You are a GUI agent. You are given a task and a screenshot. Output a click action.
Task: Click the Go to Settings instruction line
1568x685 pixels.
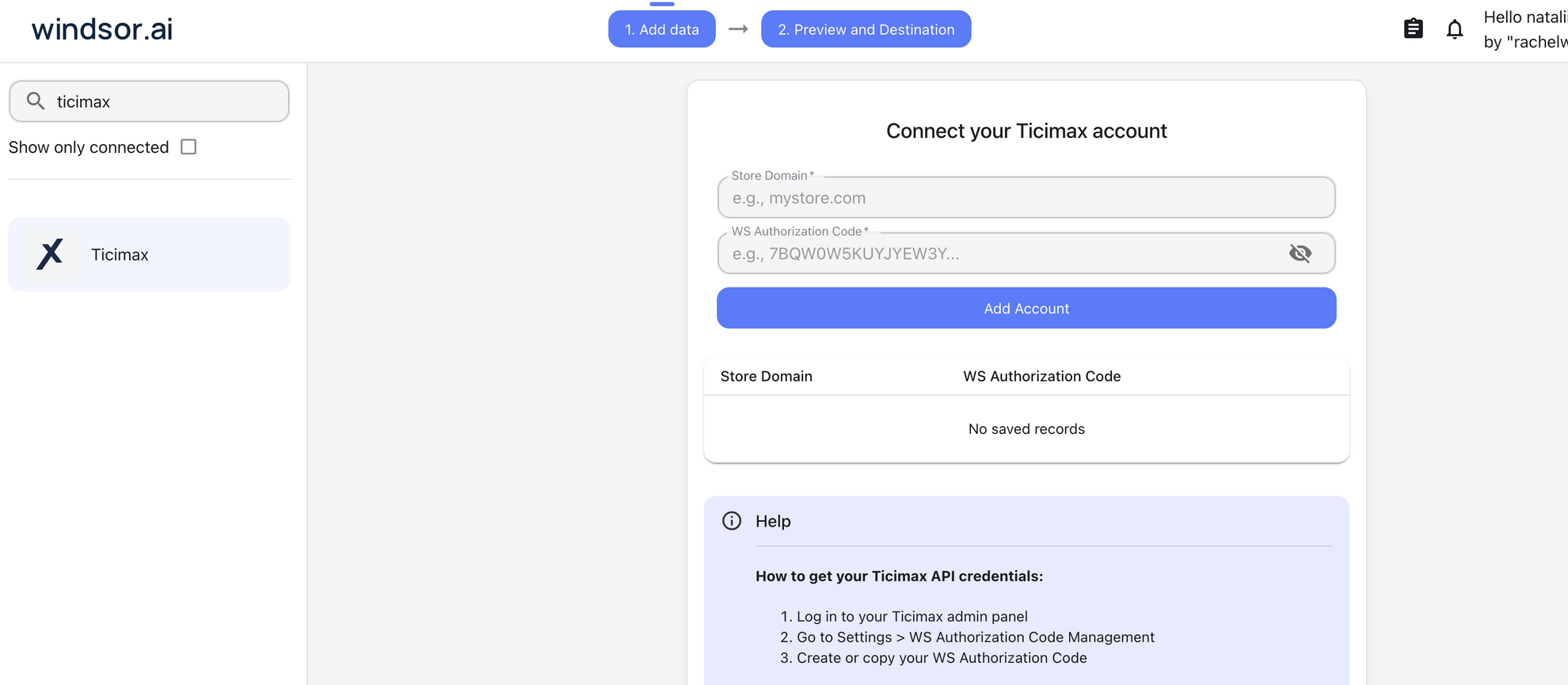click(976, 637)
